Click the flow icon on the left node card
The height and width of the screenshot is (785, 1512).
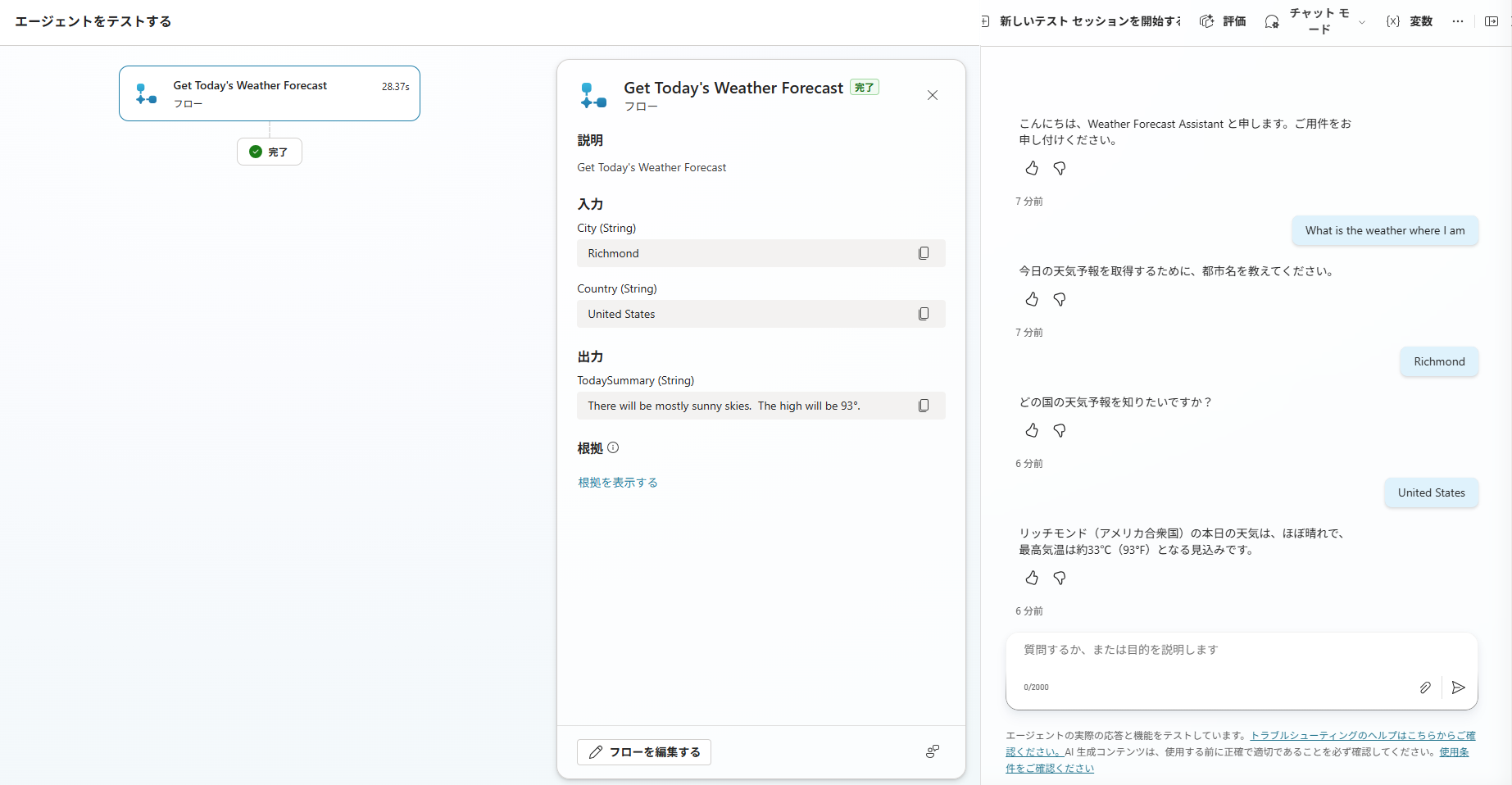146,93
